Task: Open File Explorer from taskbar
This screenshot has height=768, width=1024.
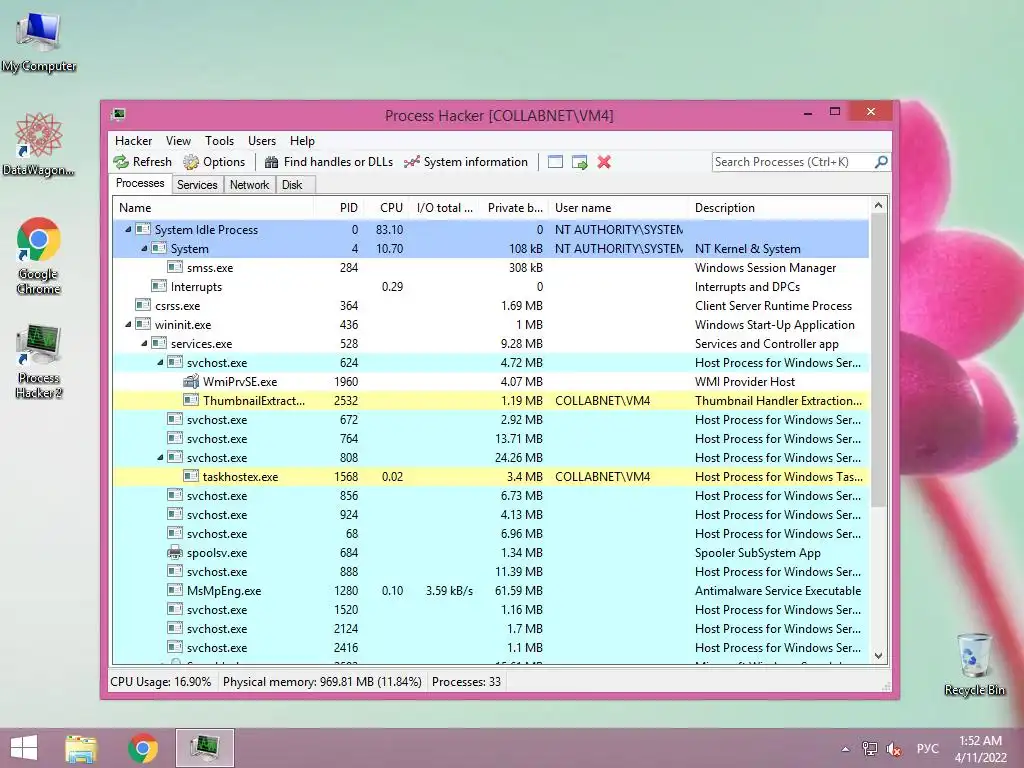Action: [81, 748]
